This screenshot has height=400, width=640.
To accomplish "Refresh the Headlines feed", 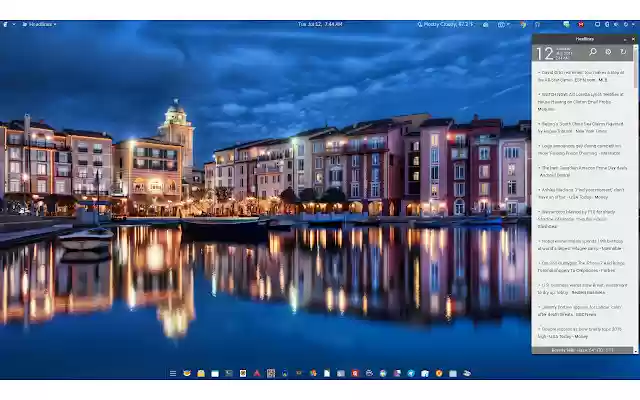I will point(623,52).
